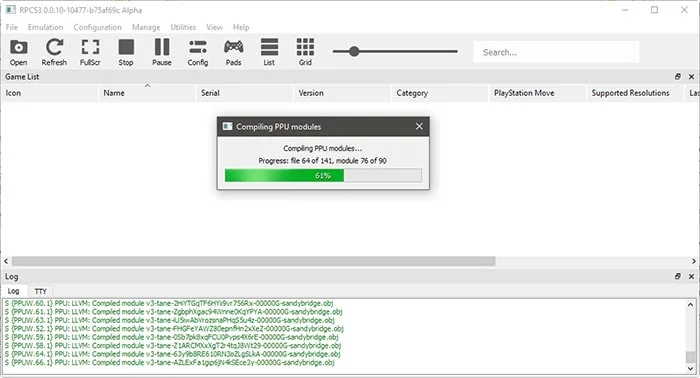Sort by PlayStation Move column header
The height and width of the screenshot is (378, 700).
click(538, 93)
